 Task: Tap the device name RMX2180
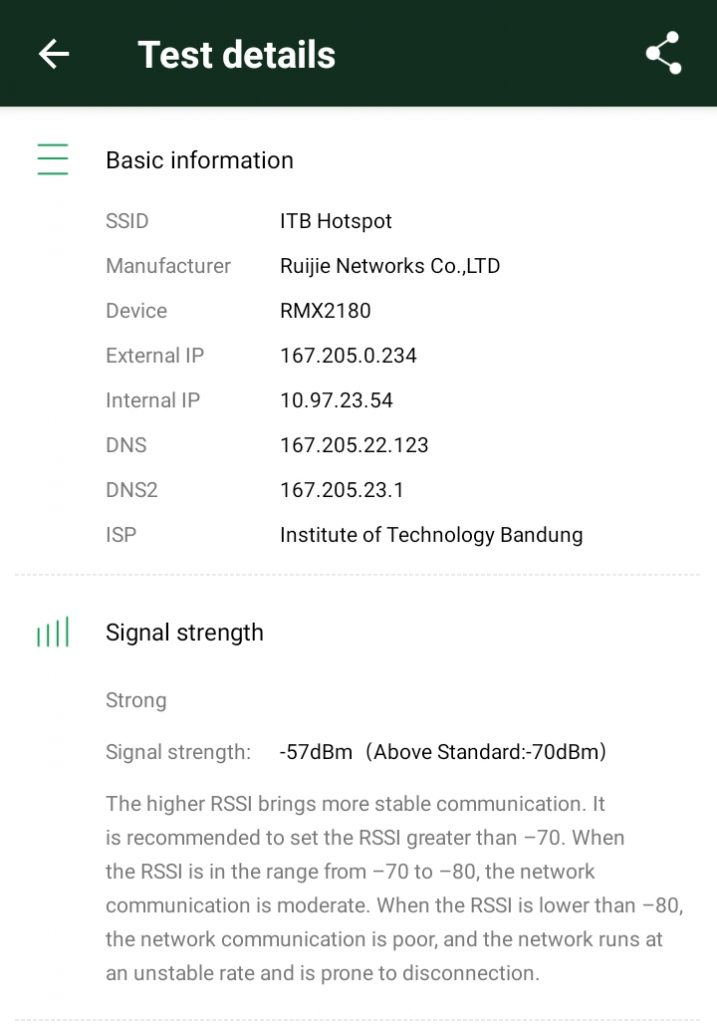click(x=325, y=311)
